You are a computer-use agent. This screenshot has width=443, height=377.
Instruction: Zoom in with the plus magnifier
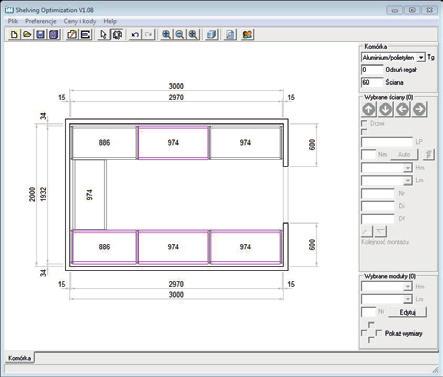point(166,34)
